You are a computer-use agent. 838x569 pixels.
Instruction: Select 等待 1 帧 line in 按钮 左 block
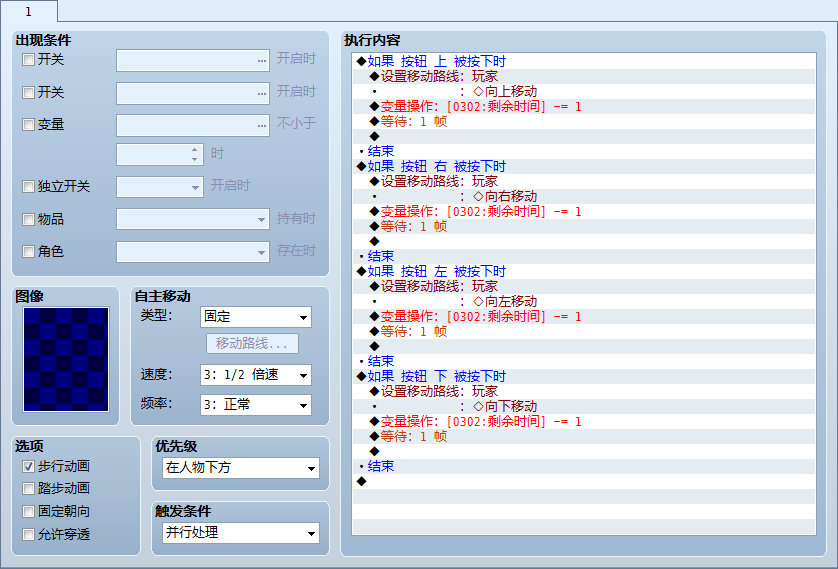pyautogui.click(x=584, y=331)
